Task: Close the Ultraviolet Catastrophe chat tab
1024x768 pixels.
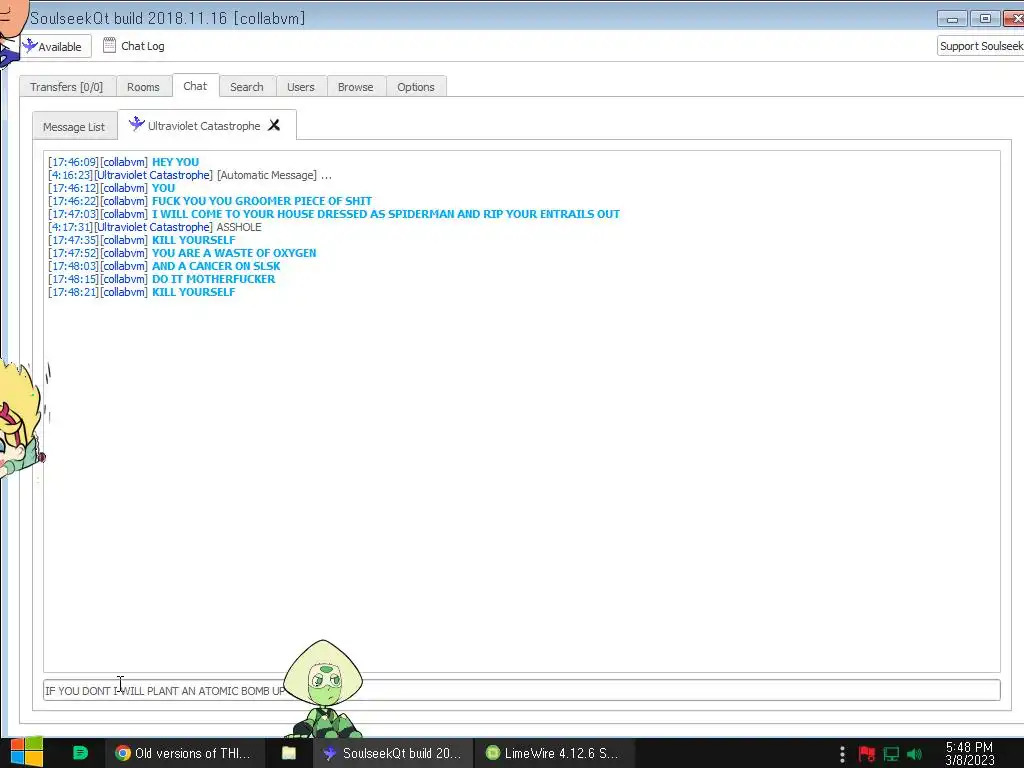Action: [x=274, y=125]
